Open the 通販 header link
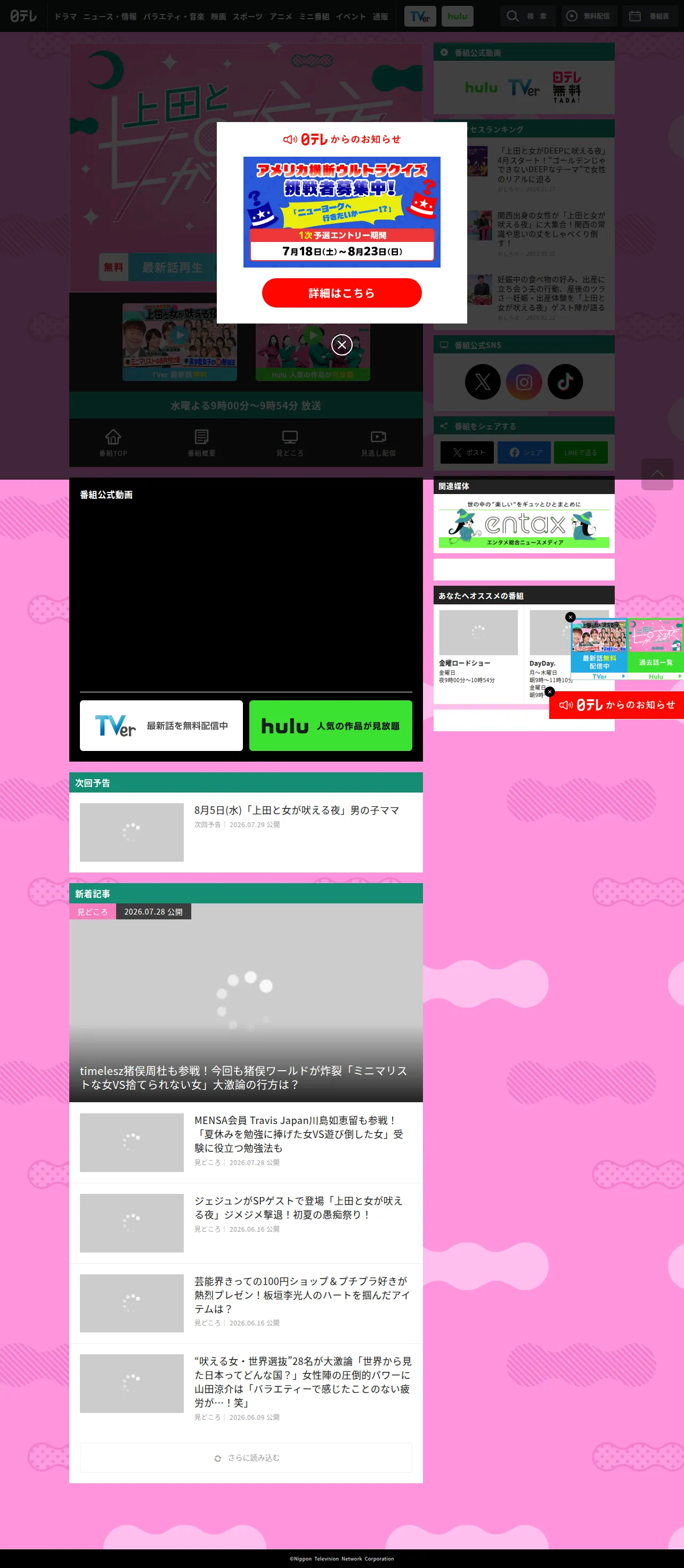The width and height of the screenshot is (684, 1568). [x=380, y=17]
